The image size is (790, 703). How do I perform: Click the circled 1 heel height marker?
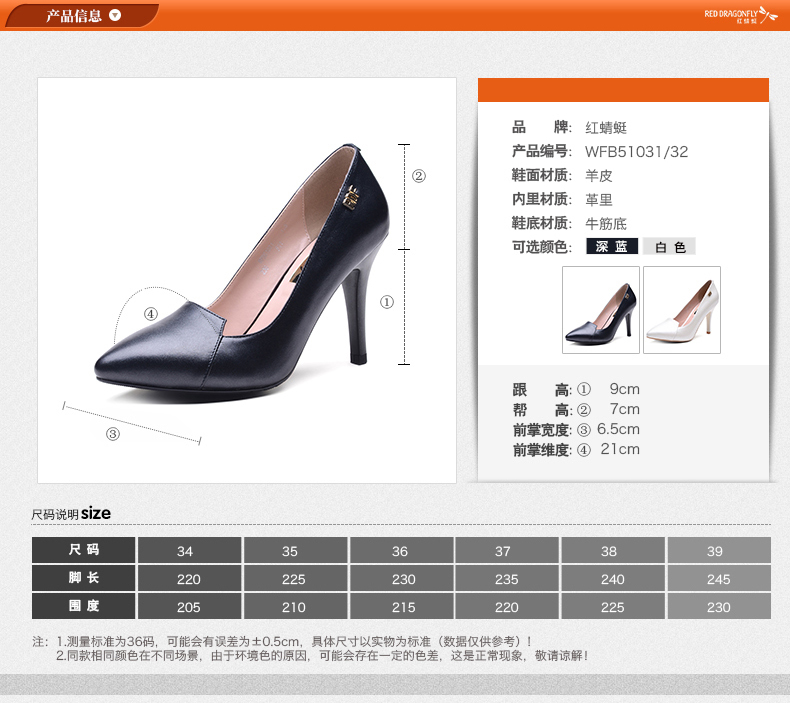coord(387,301)
